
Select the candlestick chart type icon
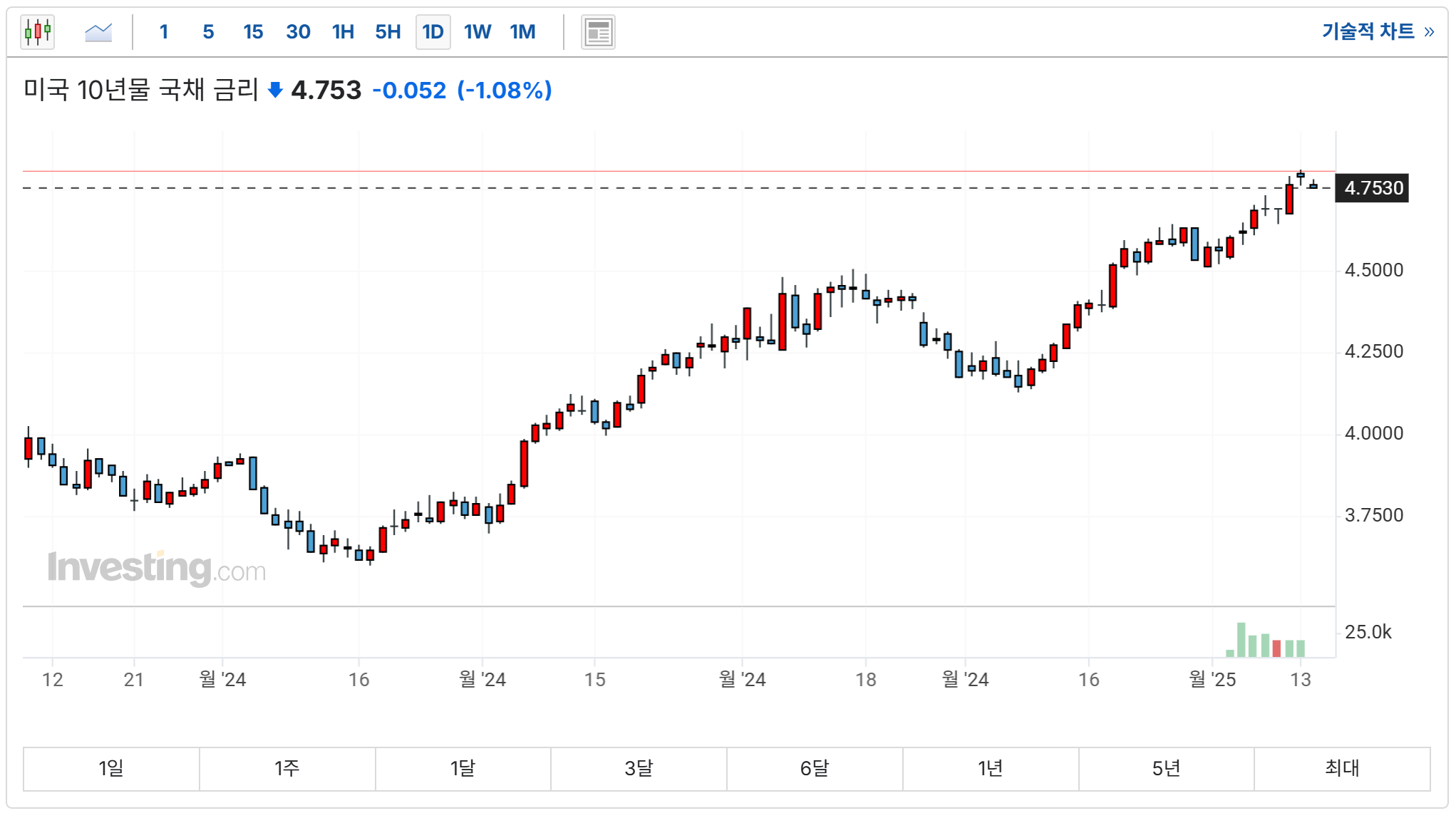(38, 32)
